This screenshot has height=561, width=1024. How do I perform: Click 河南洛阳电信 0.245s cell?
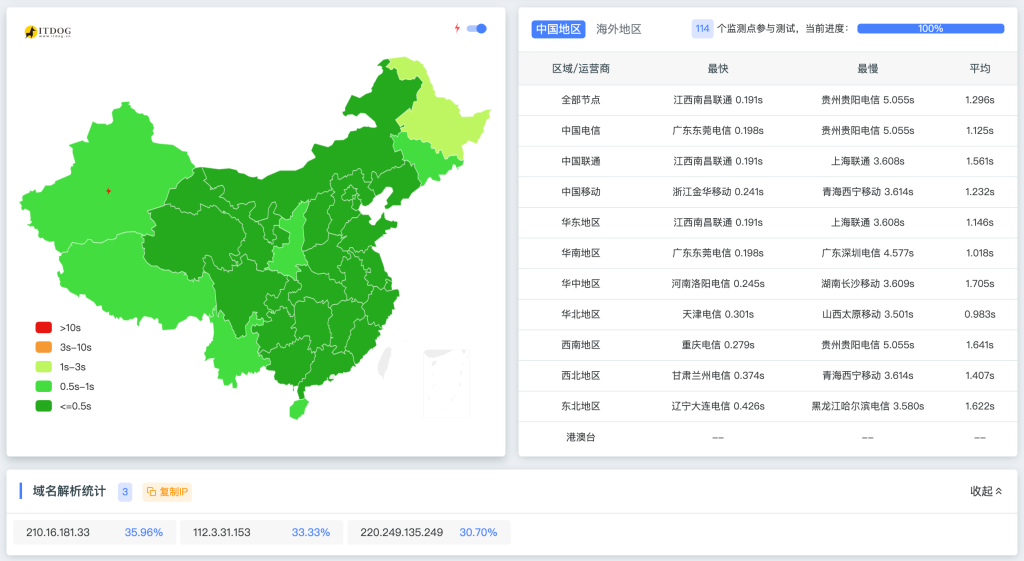(x=718, y=284)
